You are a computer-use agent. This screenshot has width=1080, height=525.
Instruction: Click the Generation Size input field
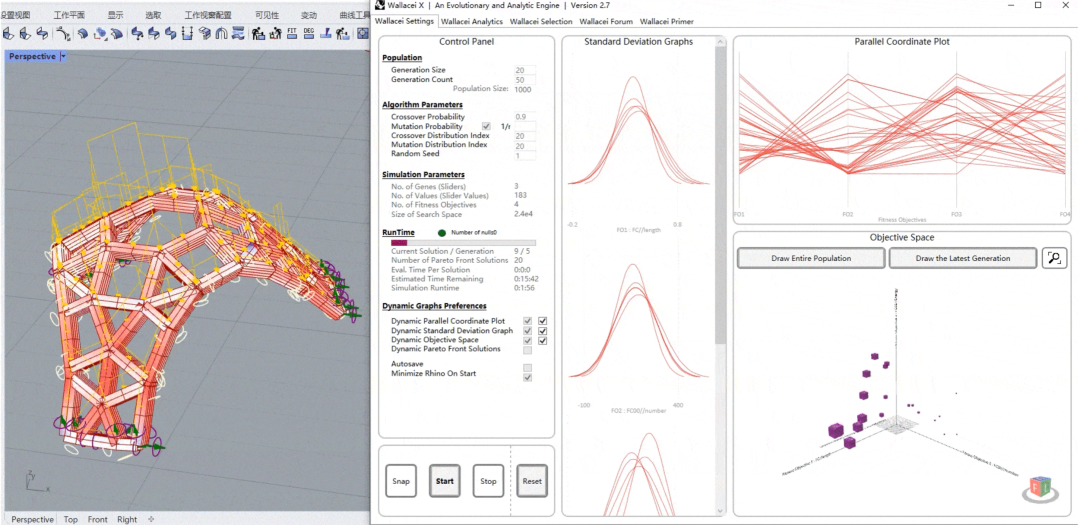tap(525, 70)
